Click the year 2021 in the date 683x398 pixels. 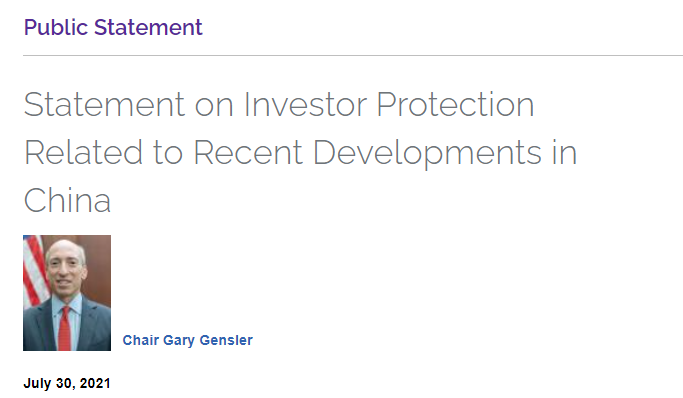tap(95, 383)
